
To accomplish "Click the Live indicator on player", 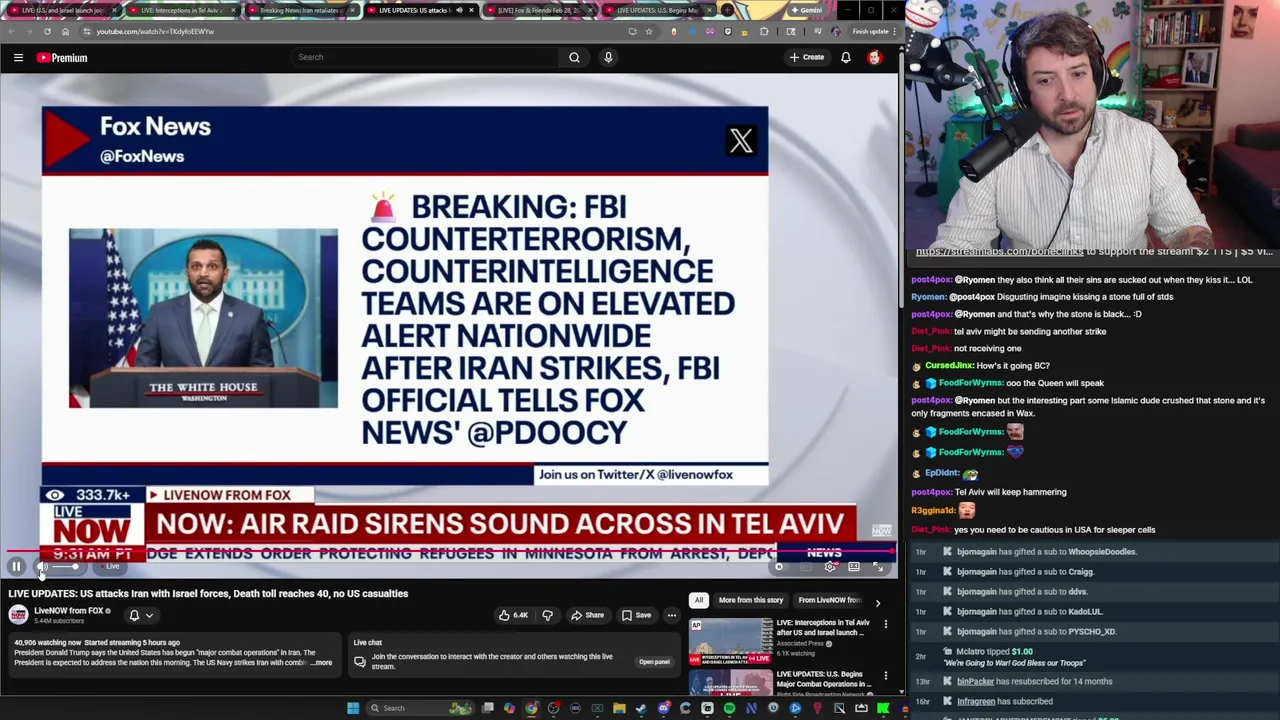I will click(112, 567).
